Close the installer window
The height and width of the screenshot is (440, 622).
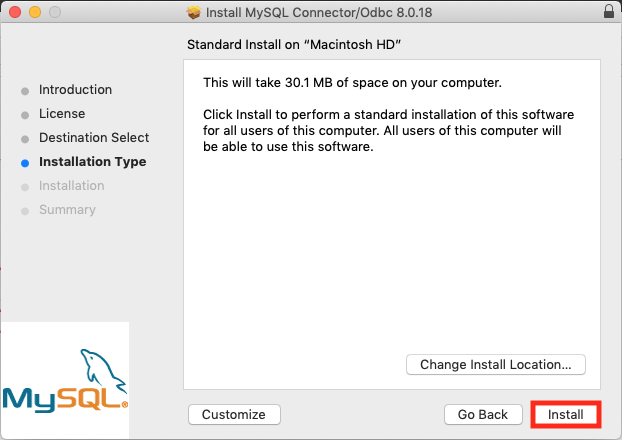(x=15, y=12)
